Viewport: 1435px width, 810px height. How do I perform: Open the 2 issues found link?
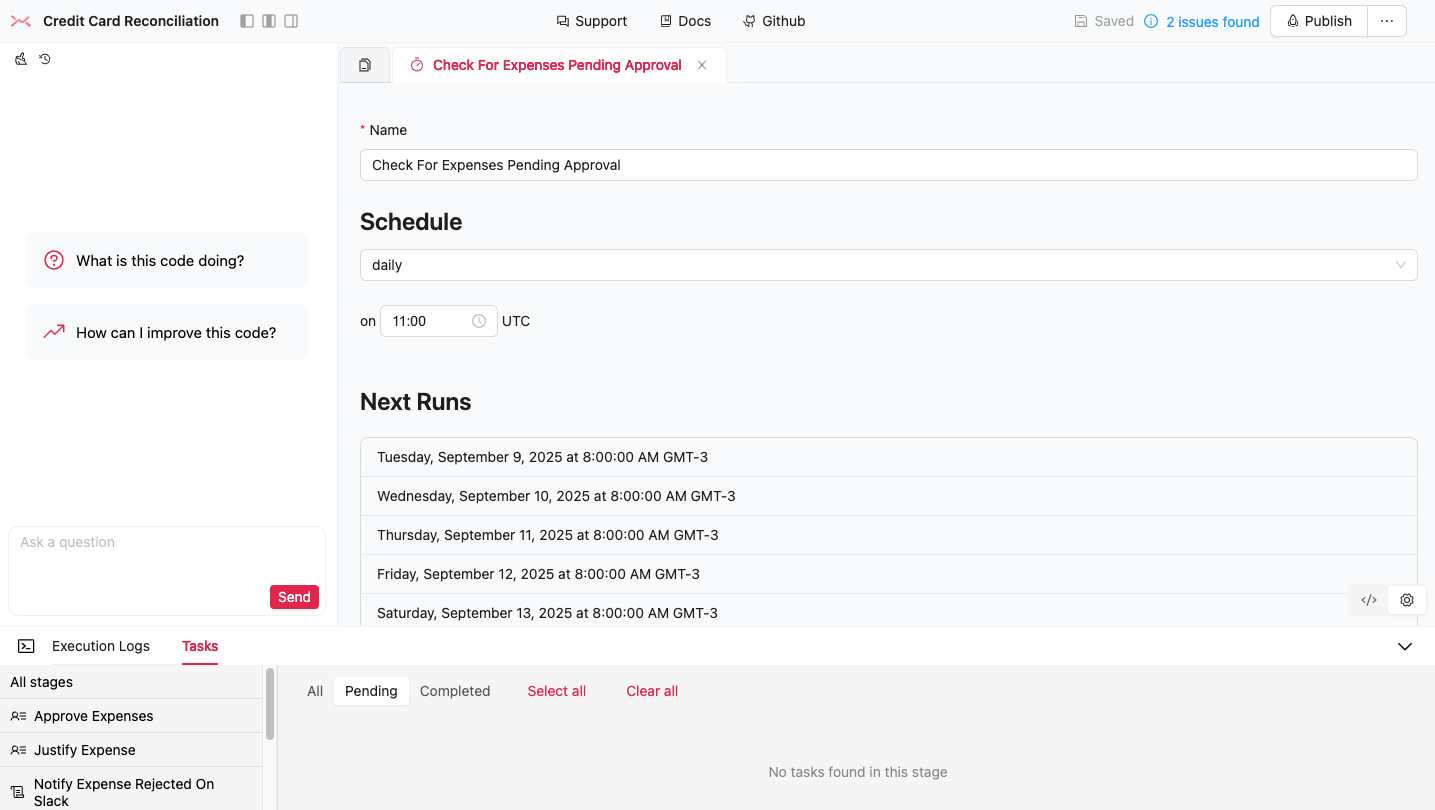pos(1212,22)
